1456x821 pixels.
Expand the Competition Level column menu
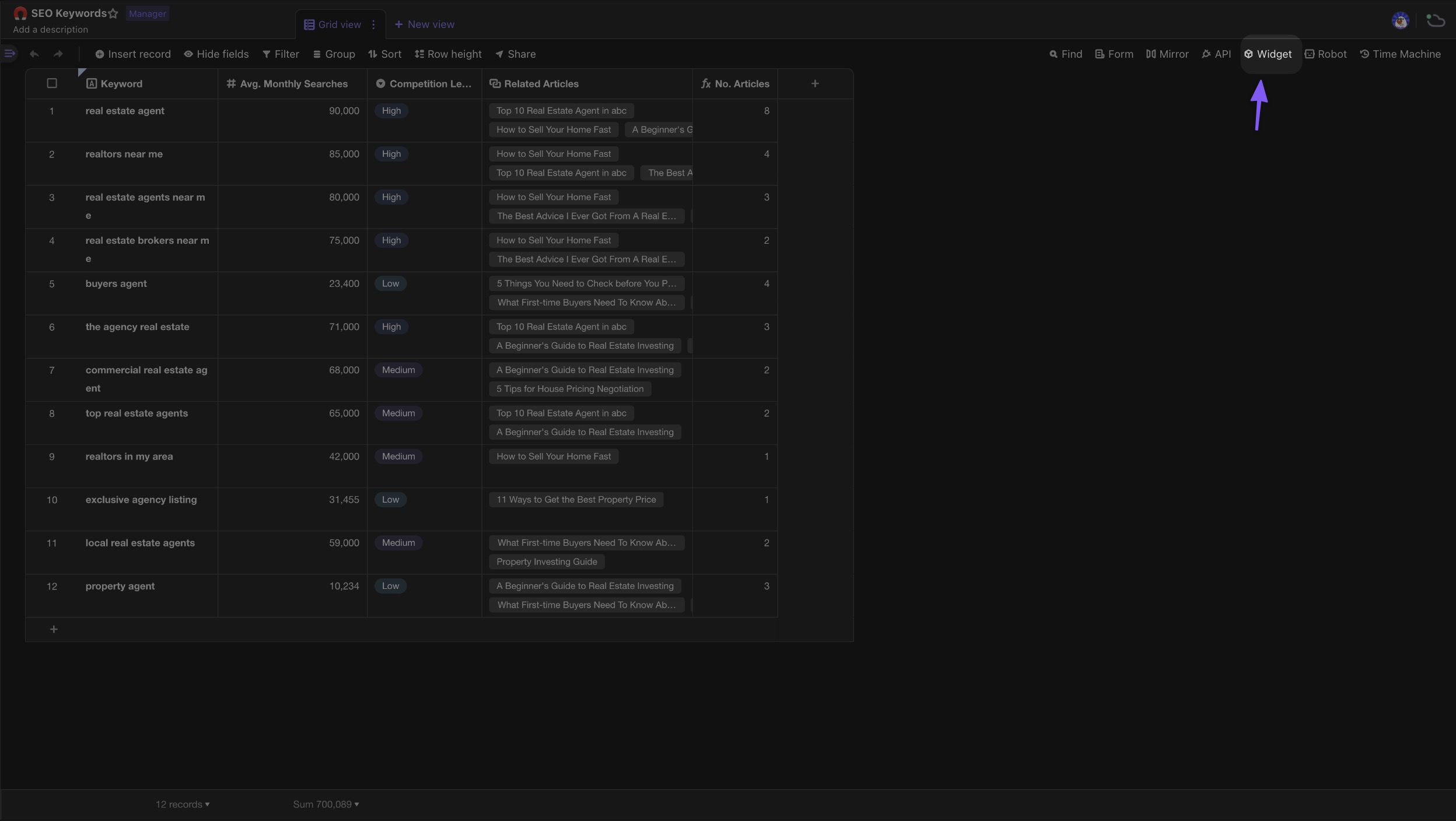pyautogui.click(x=380, y=84)
